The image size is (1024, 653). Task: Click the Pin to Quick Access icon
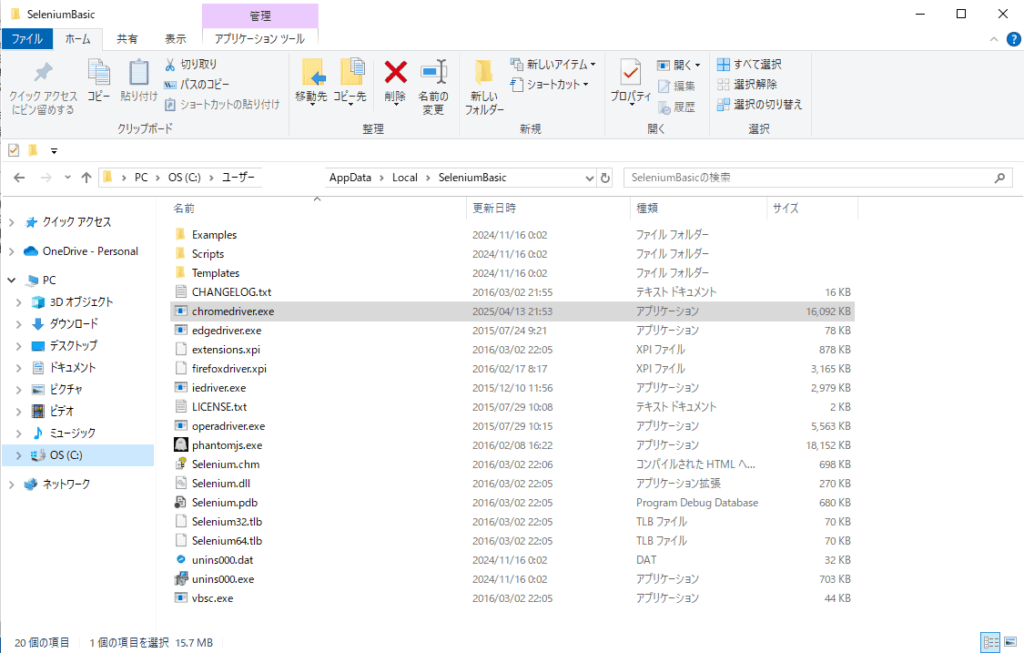point(42,73)
